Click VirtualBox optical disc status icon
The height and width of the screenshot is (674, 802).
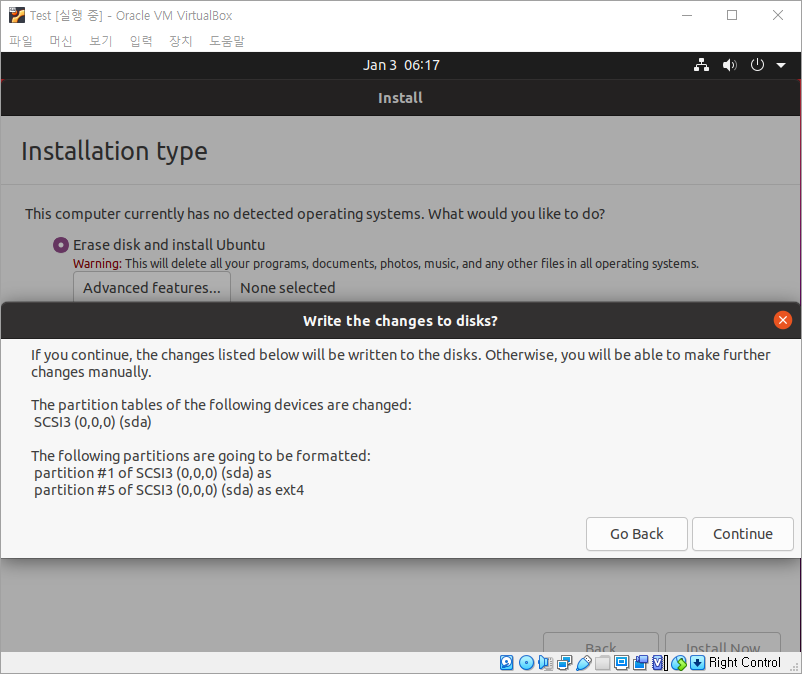[x=526, y=662]
